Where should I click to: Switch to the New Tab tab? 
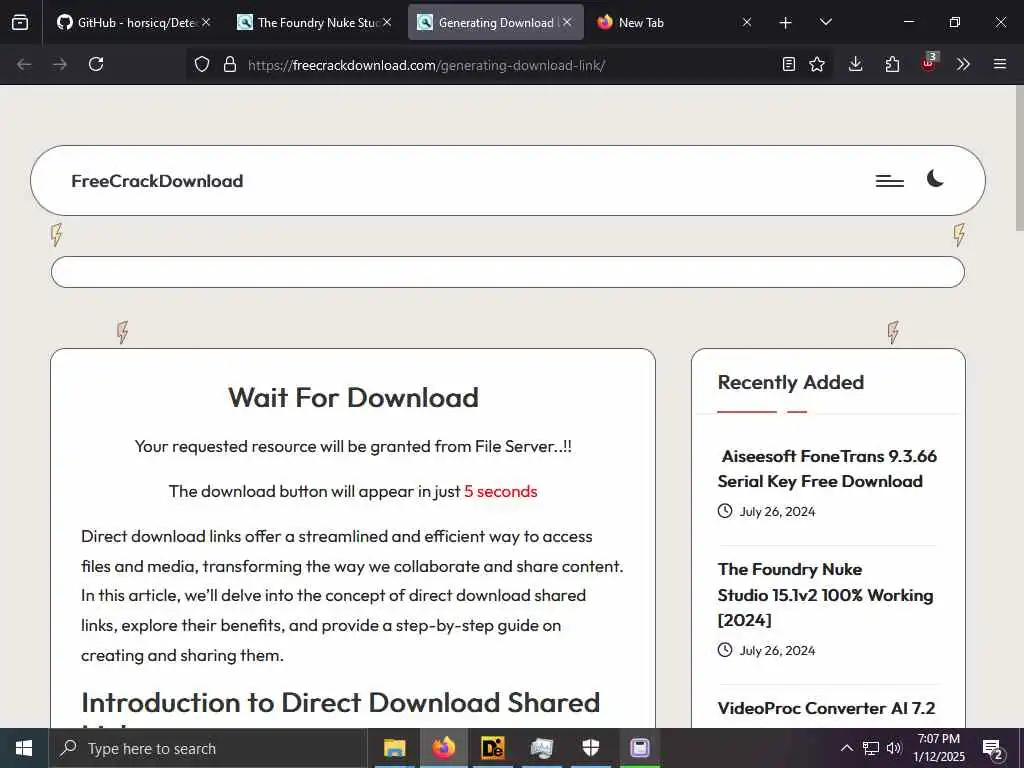click(675, 22)
